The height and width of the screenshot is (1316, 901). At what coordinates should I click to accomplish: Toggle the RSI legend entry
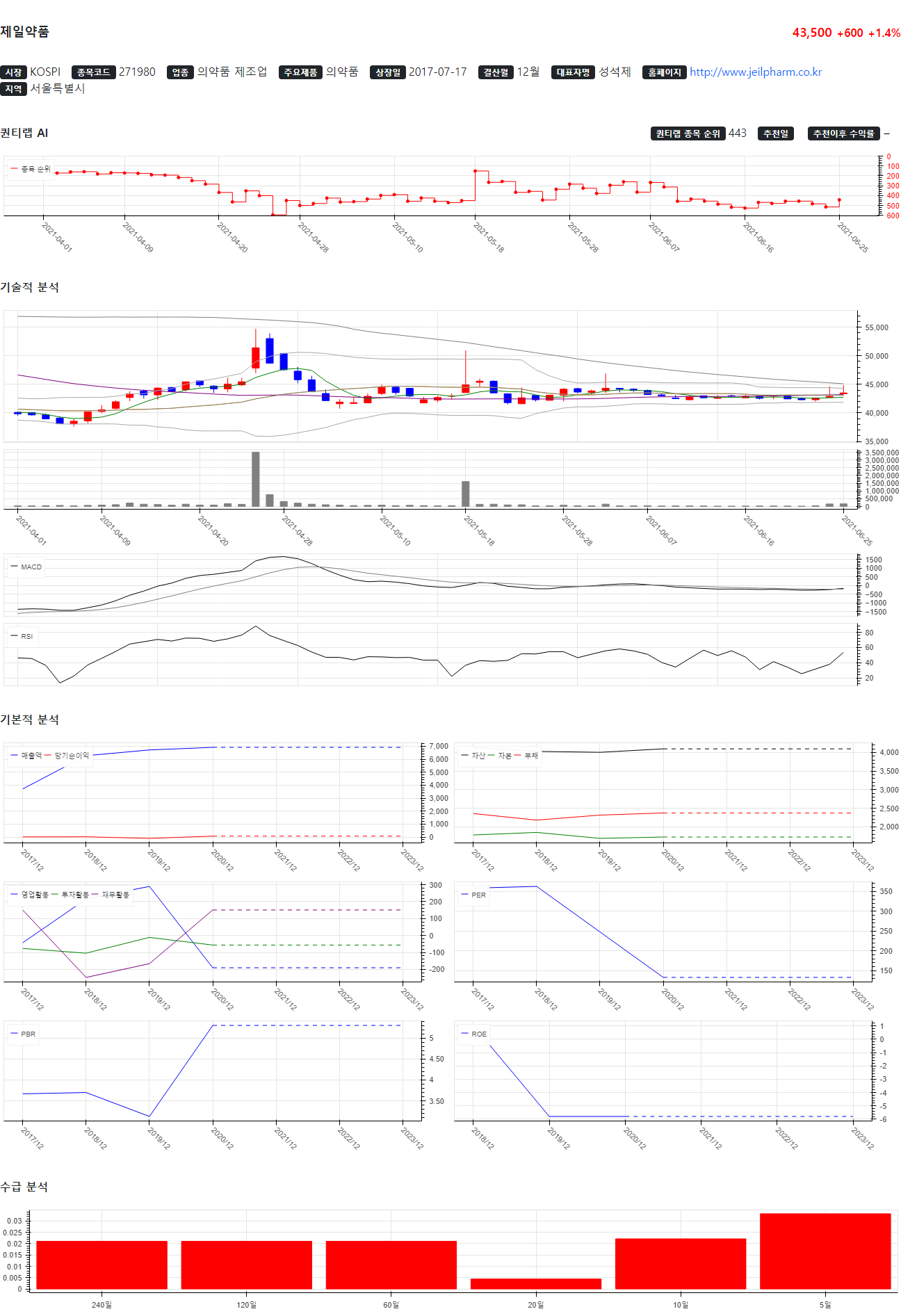click(x=22, y=636)
